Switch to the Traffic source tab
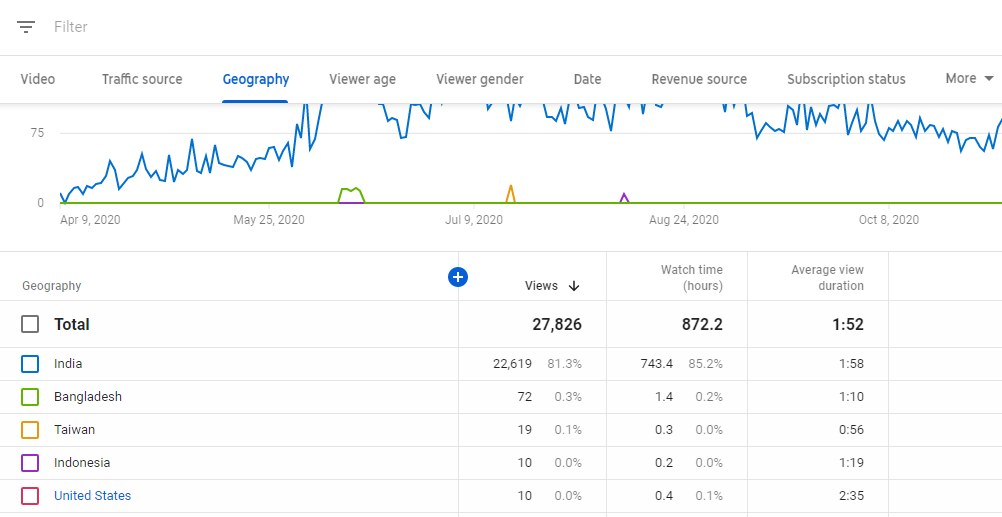The image size is (1002, 517). click(x=142, y=79)
